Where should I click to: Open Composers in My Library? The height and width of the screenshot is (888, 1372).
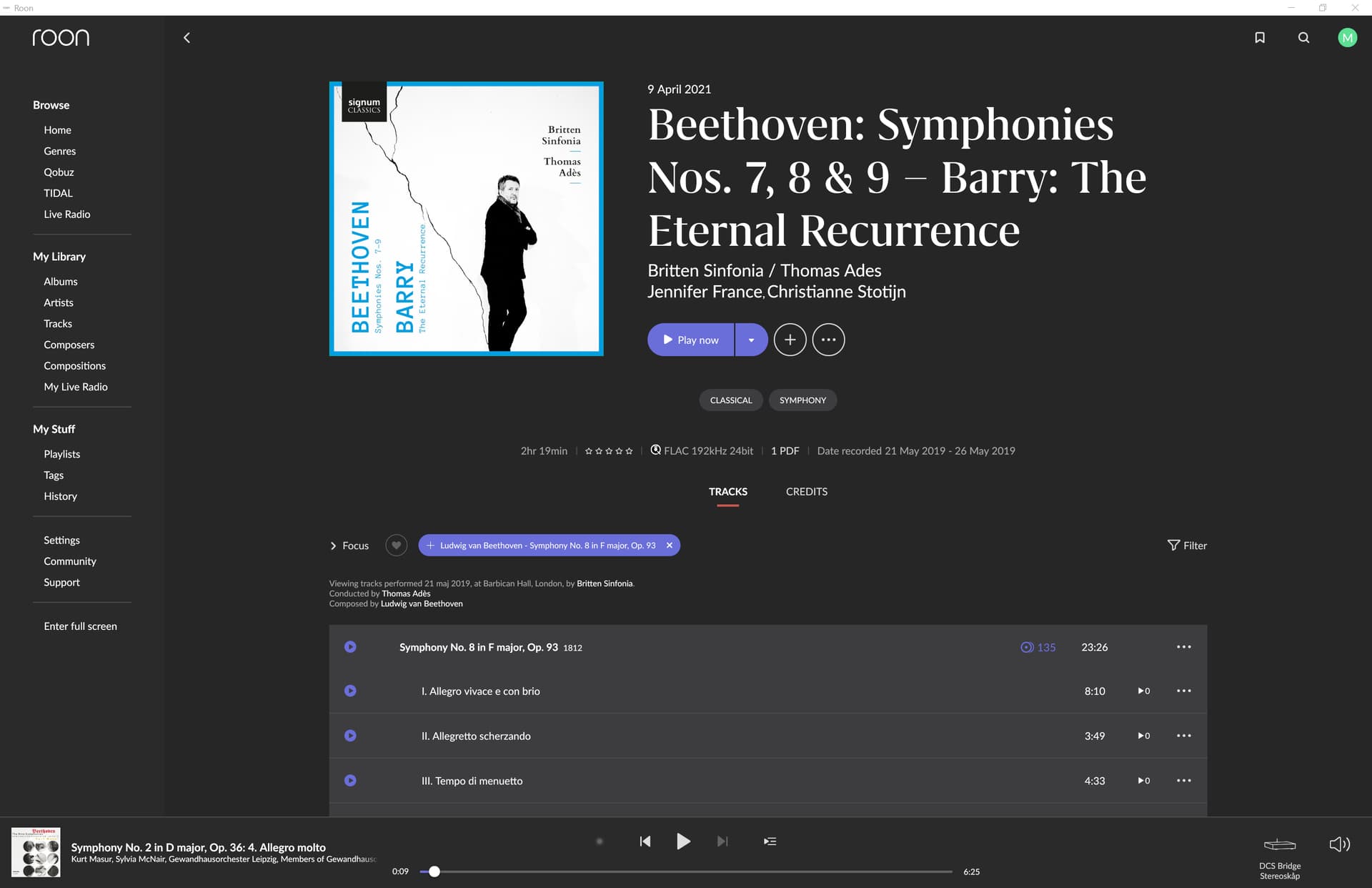[69, 345]
